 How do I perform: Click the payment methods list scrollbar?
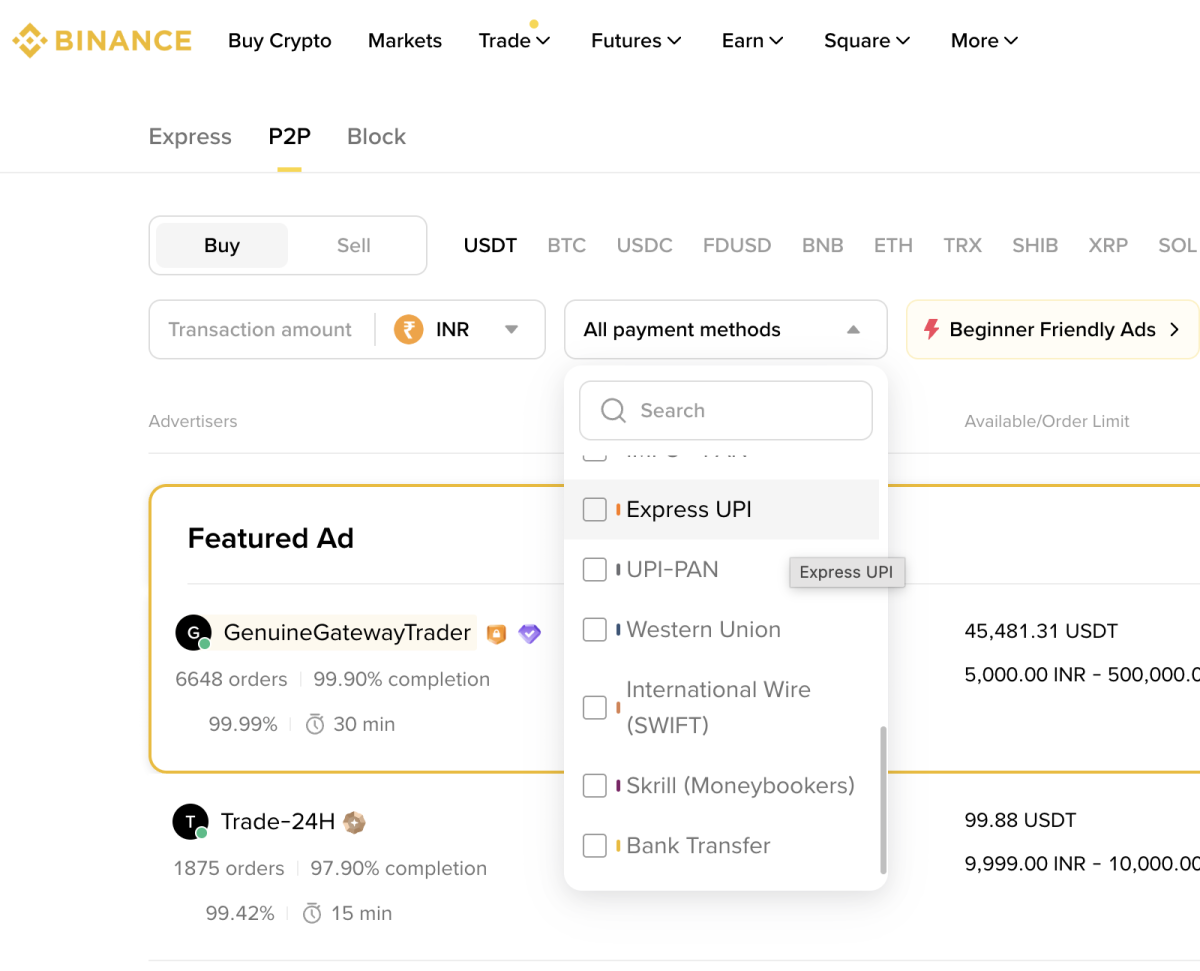pos(883,798)
